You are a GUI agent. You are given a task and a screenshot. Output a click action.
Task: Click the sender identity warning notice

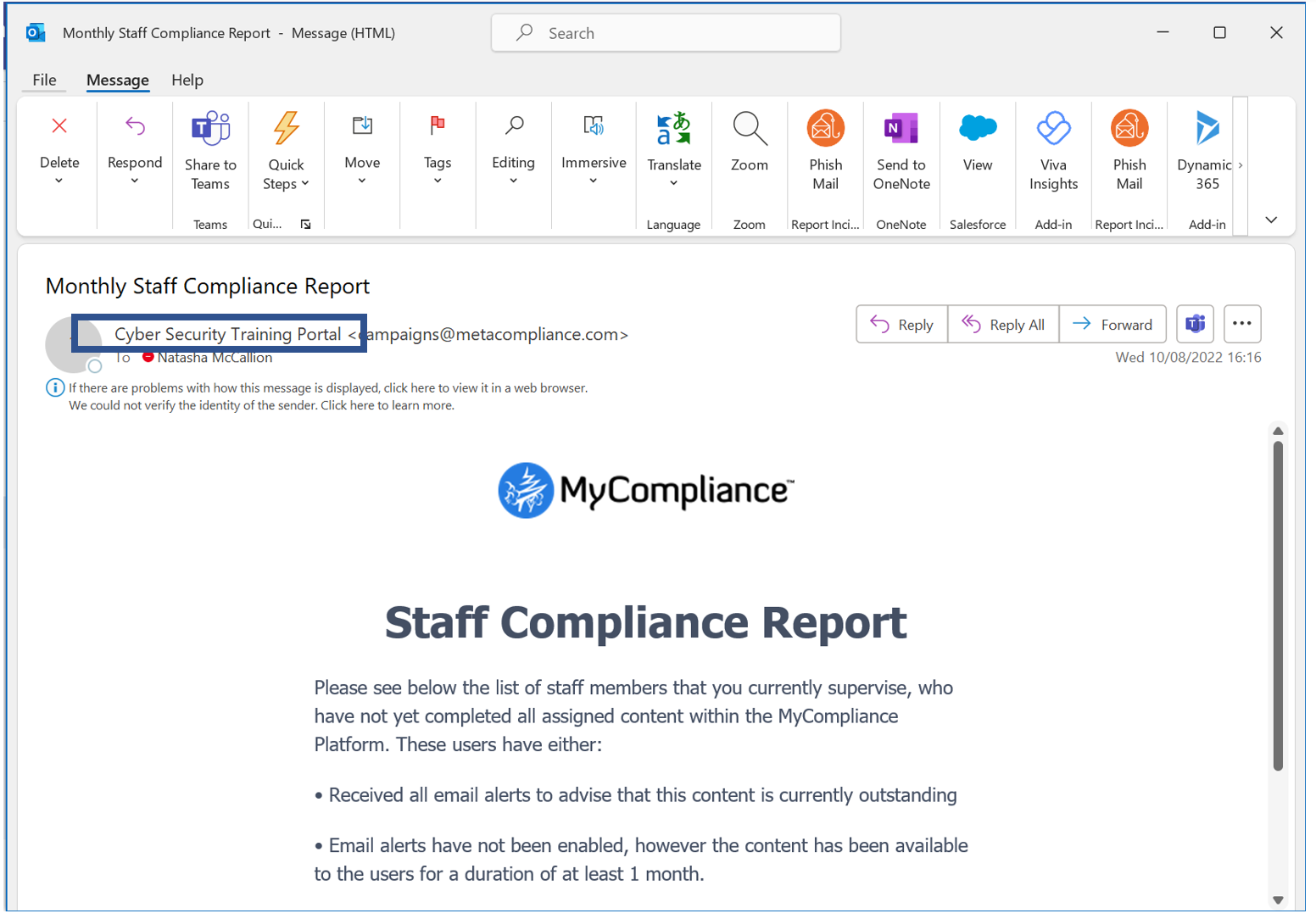pos(261,406)
